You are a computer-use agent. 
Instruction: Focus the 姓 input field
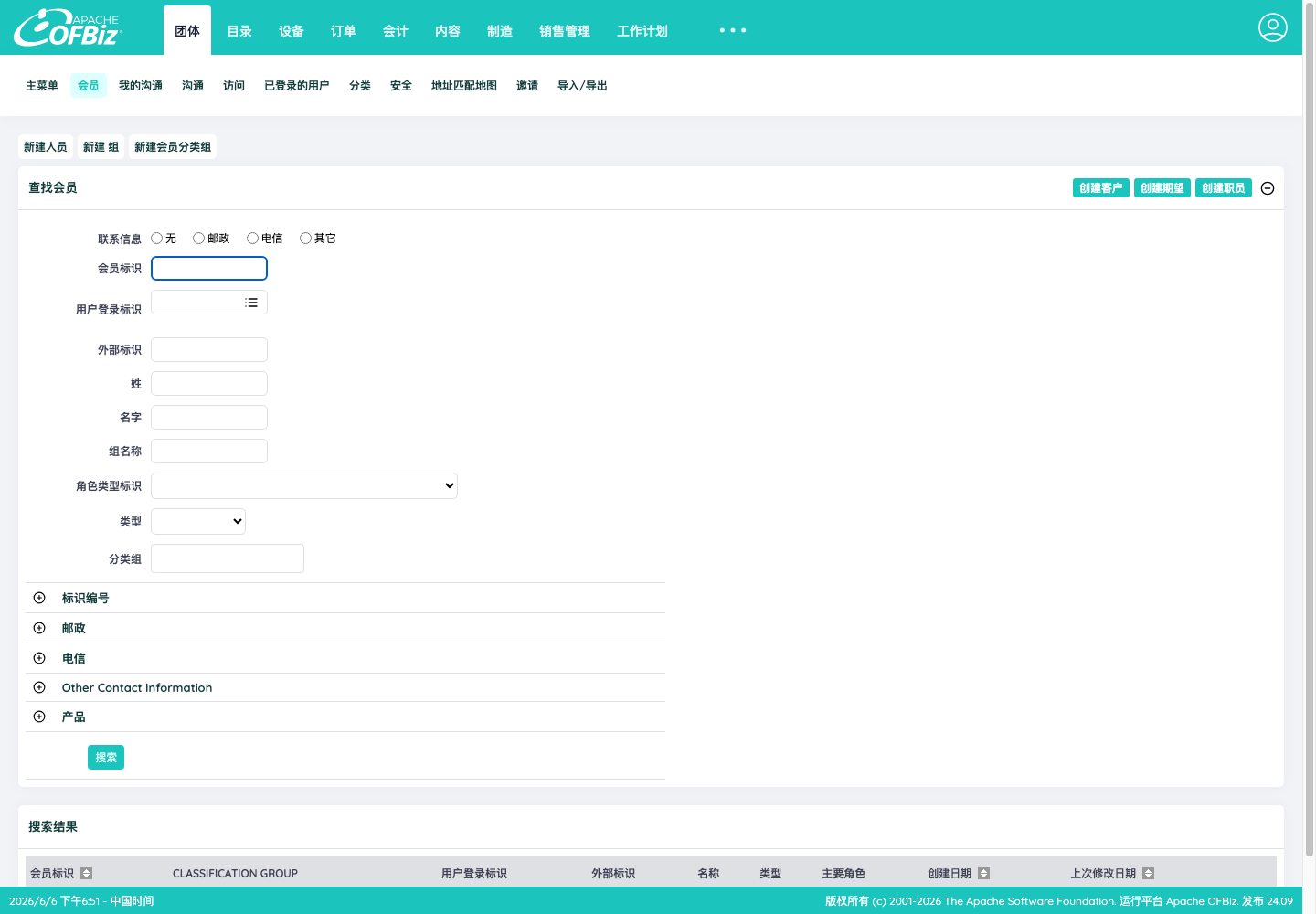(x=209, y=383)
